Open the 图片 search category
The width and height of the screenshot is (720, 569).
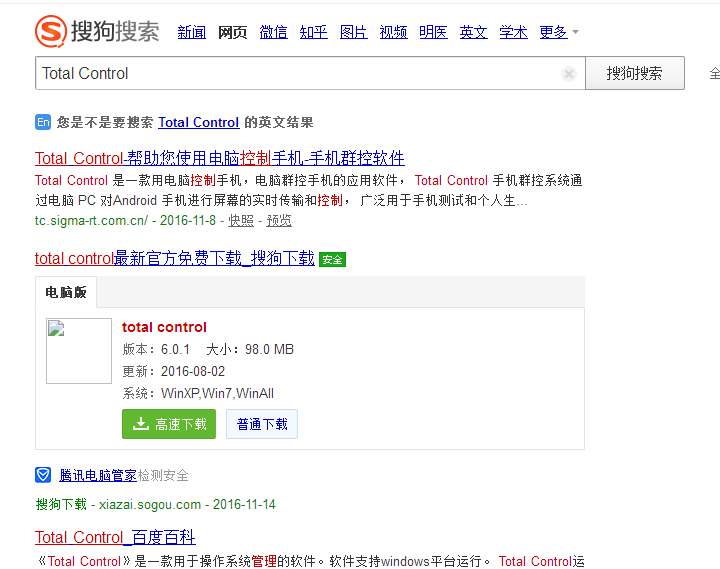pyautogui.click(x=353, y=32)
